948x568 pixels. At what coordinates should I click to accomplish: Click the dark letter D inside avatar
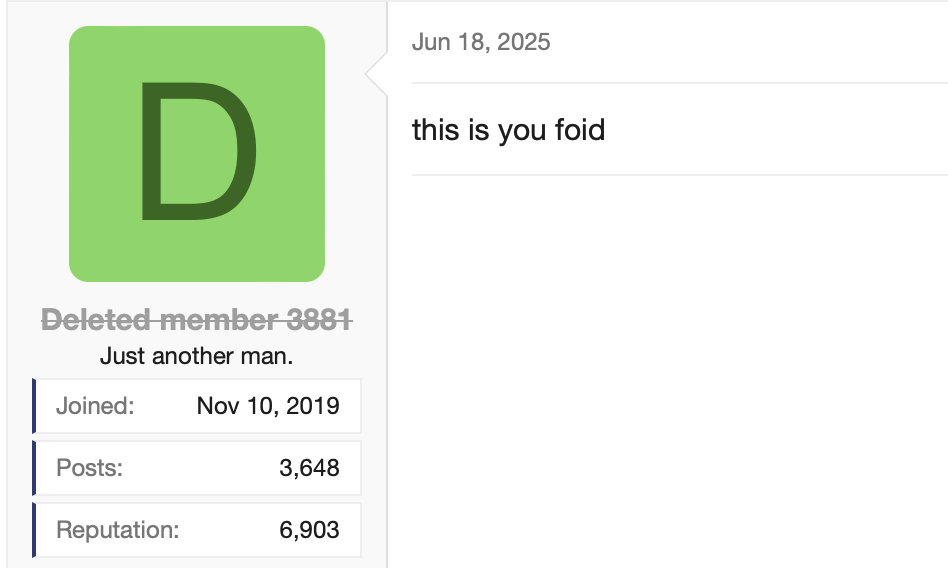point(197,151)
